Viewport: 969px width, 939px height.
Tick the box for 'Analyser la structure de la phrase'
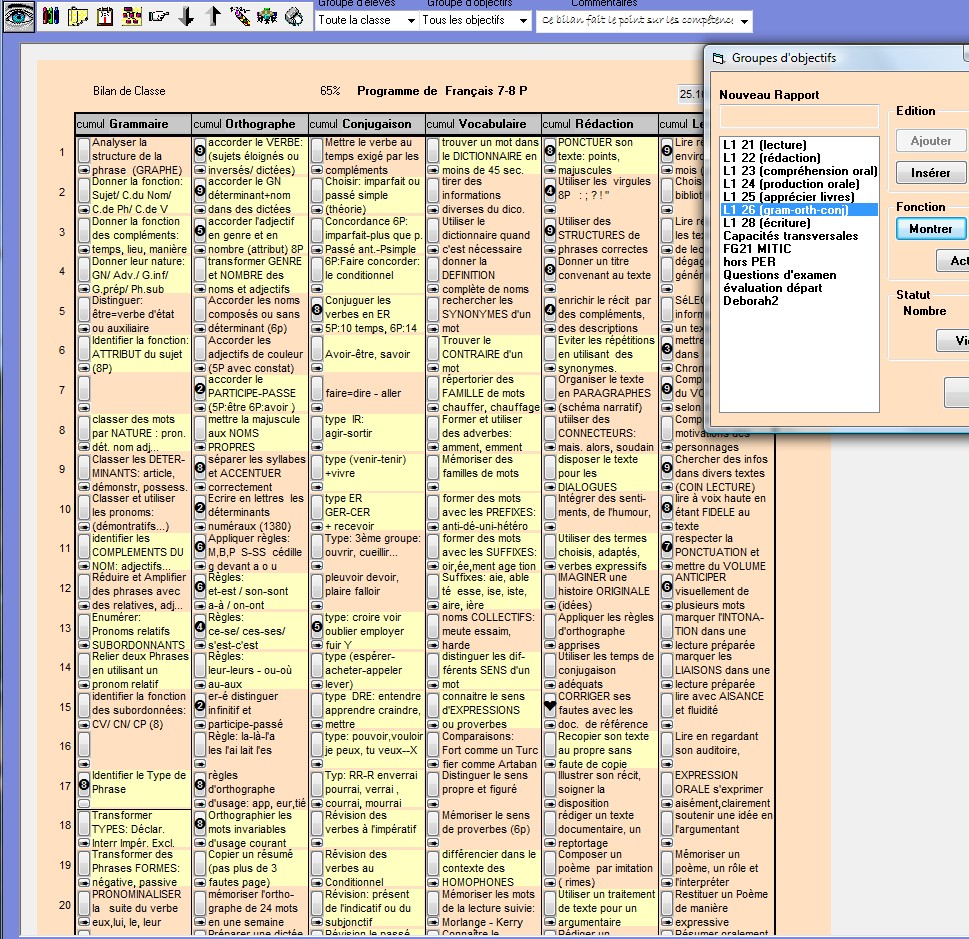(84, 150)
